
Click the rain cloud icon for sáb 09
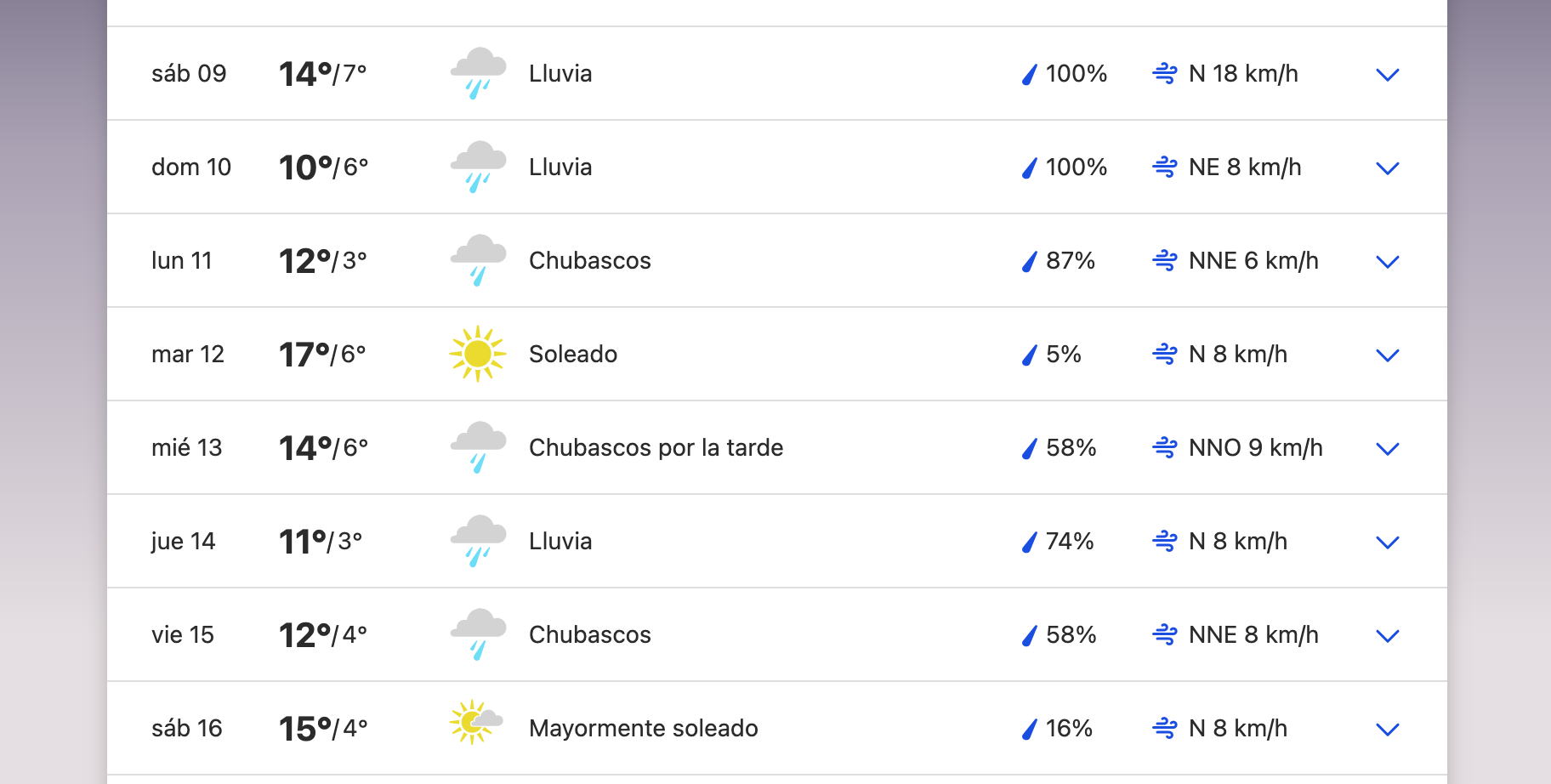(478, 73)
